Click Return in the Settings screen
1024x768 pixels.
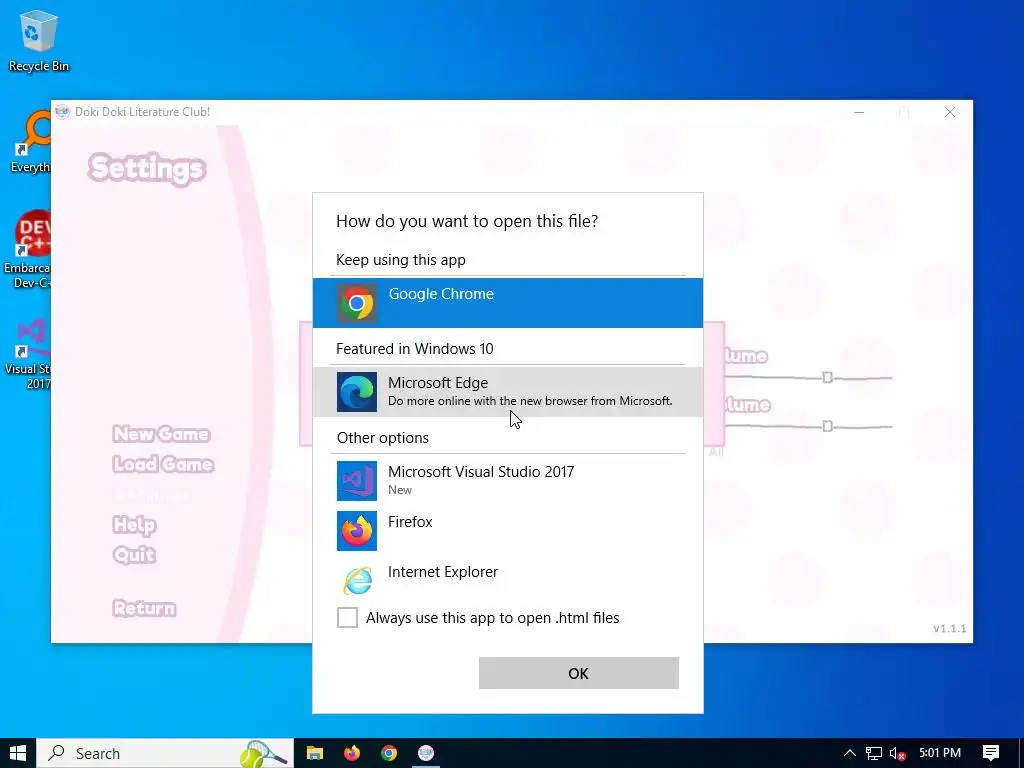(144, 608)
